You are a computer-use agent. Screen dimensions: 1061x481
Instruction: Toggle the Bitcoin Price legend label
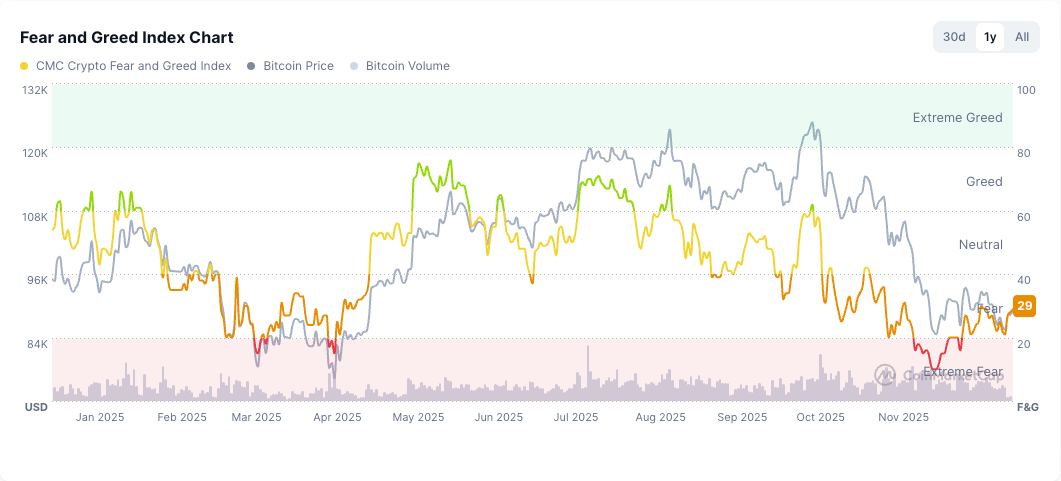[x=298, y=66]
